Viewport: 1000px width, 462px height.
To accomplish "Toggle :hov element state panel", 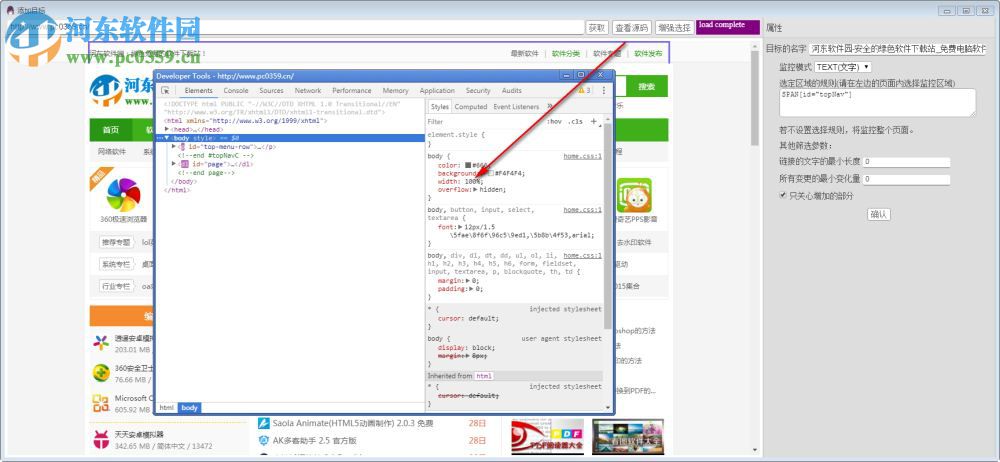I will (x=555, y=121).
